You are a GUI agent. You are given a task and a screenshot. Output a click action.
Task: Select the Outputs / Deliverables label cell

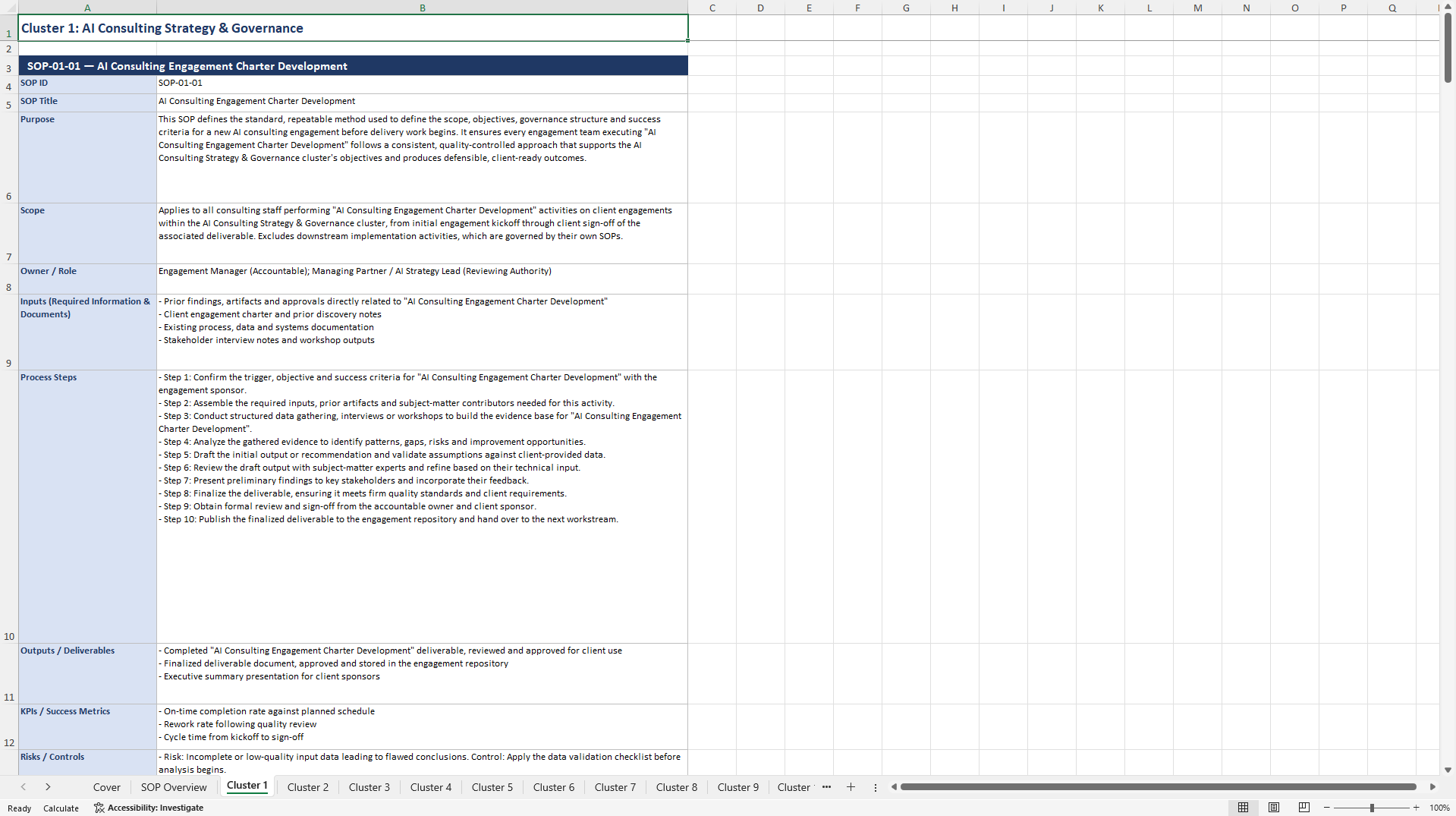[x=87, y=673]
